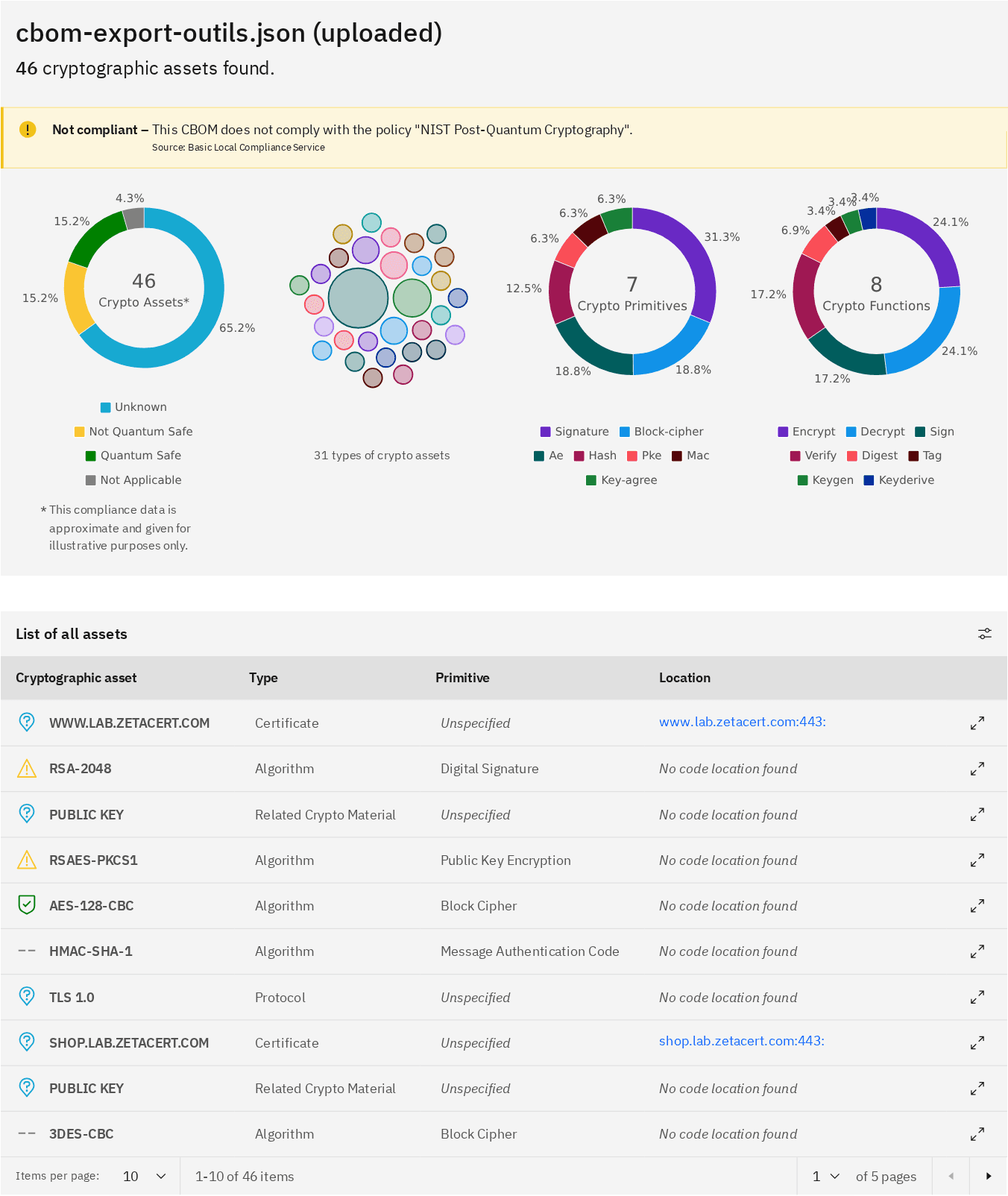Click the warning icon beside RSA-2048
This screenshot has height=1196, width=1008.
(27, 769)
